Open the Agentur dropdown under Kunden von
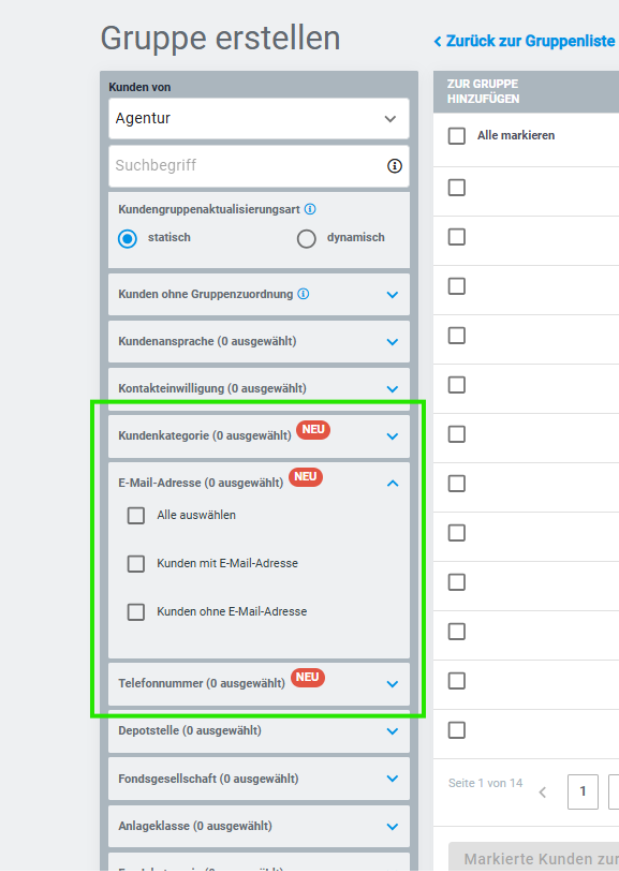The image size is (619, 871). (x=258, y=119)
